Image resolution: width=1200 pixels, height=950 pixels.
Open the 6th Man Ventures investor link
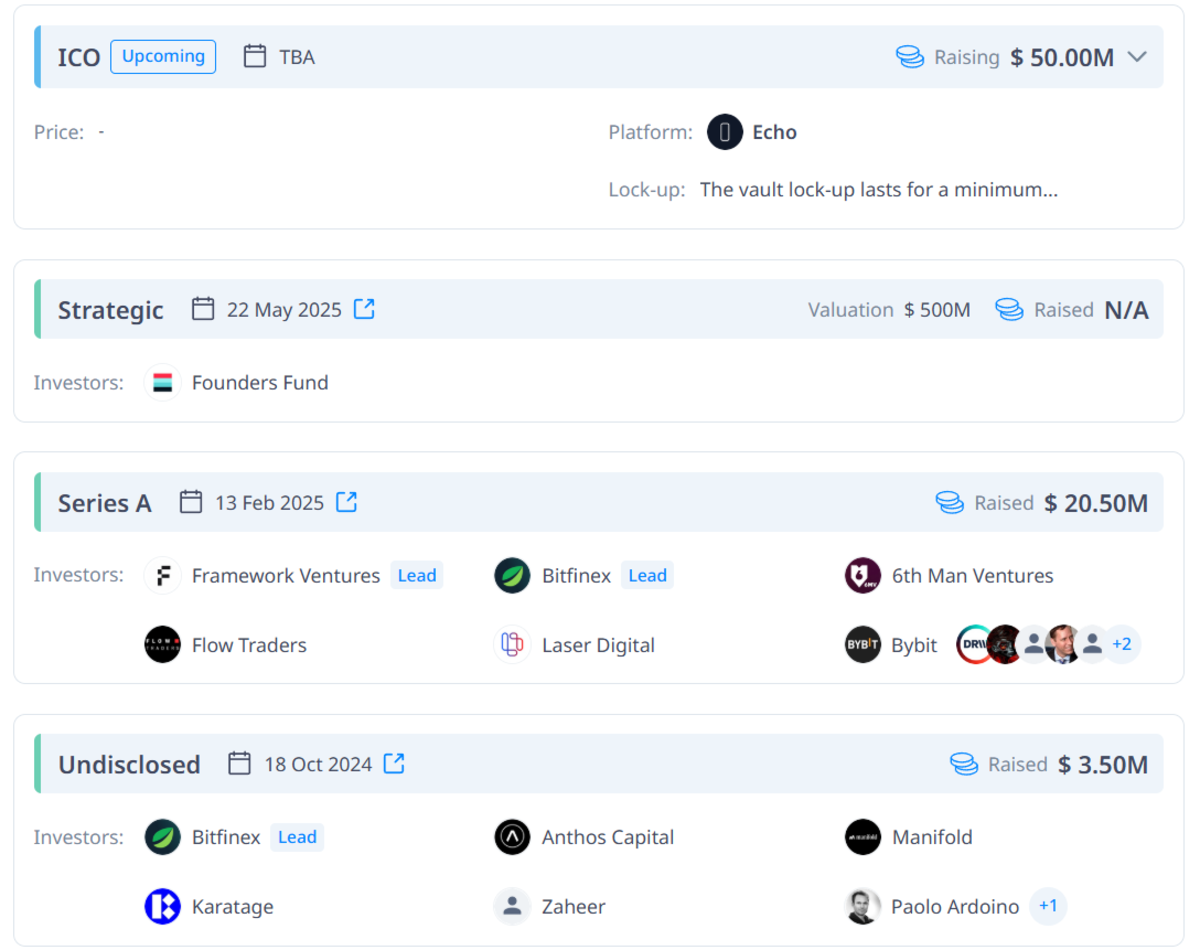[x=973, y=575]
